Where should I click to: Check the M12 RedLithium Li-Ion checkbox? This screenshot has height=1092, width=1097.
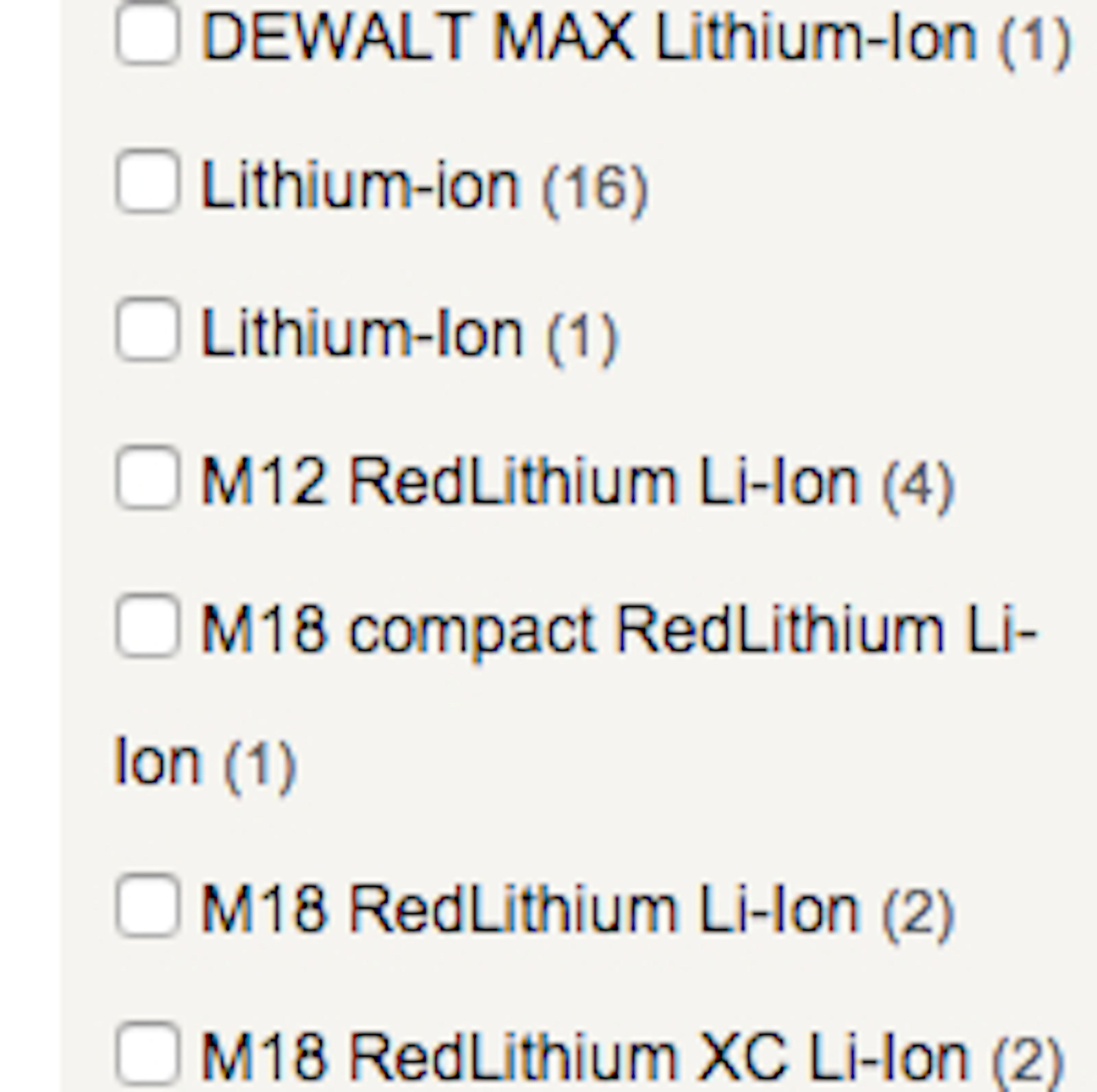coord(148,478)
